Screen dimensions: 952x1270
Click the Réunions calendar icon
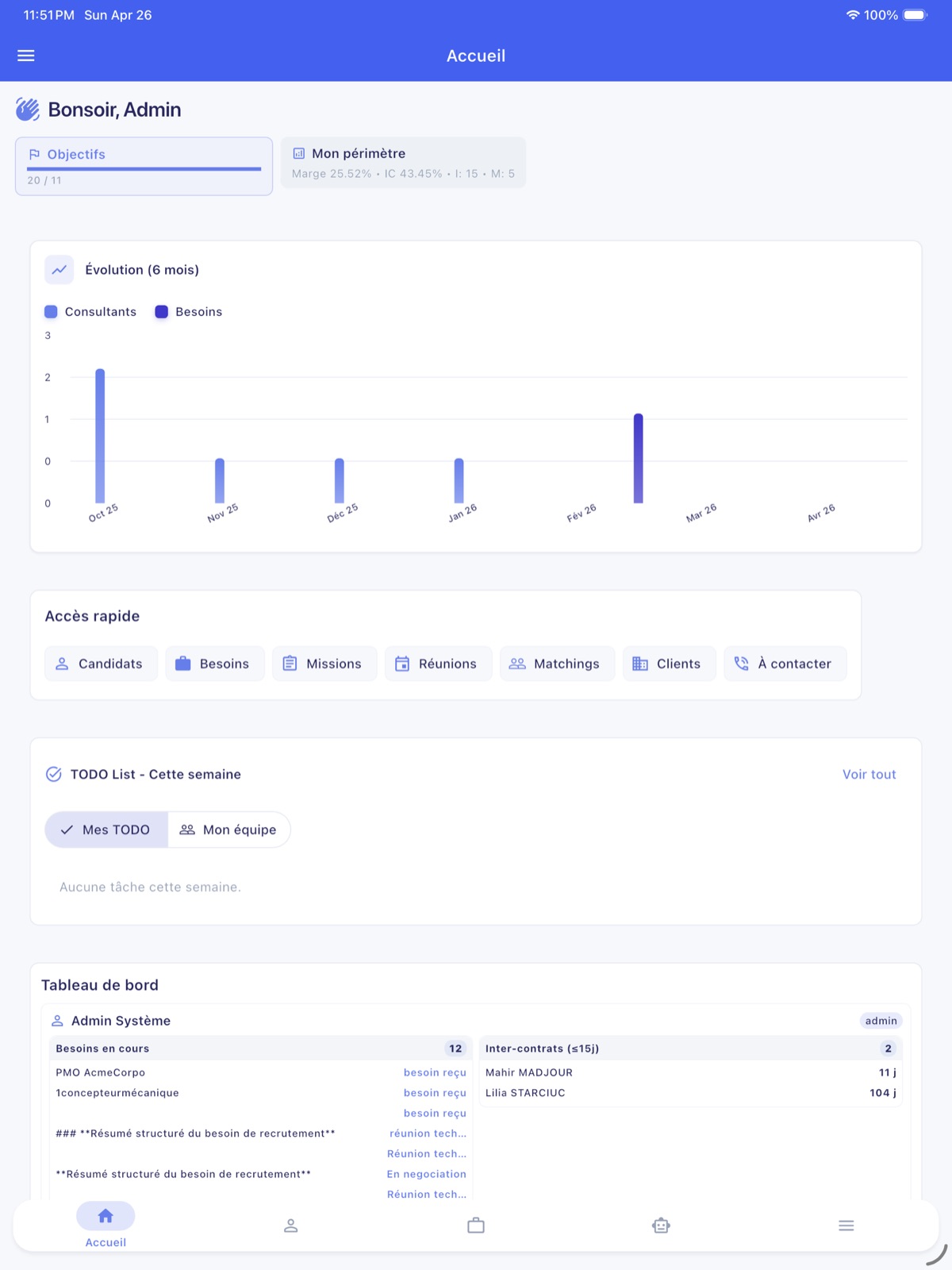point(402,664)
